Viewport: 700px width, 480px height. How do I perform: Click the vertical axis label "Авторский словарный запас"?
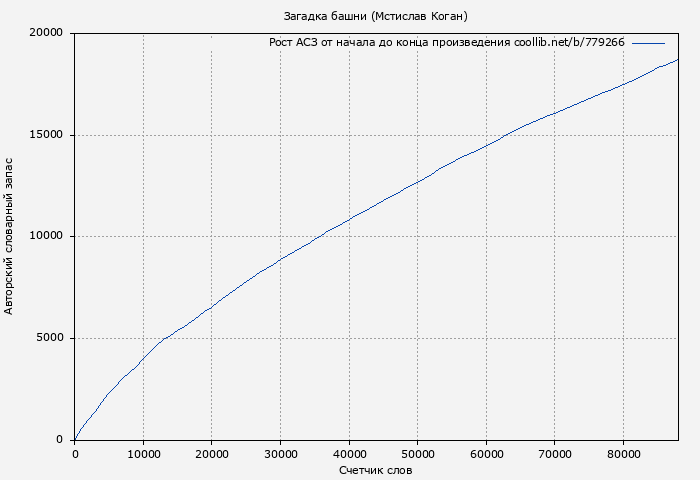coord(9,236)
